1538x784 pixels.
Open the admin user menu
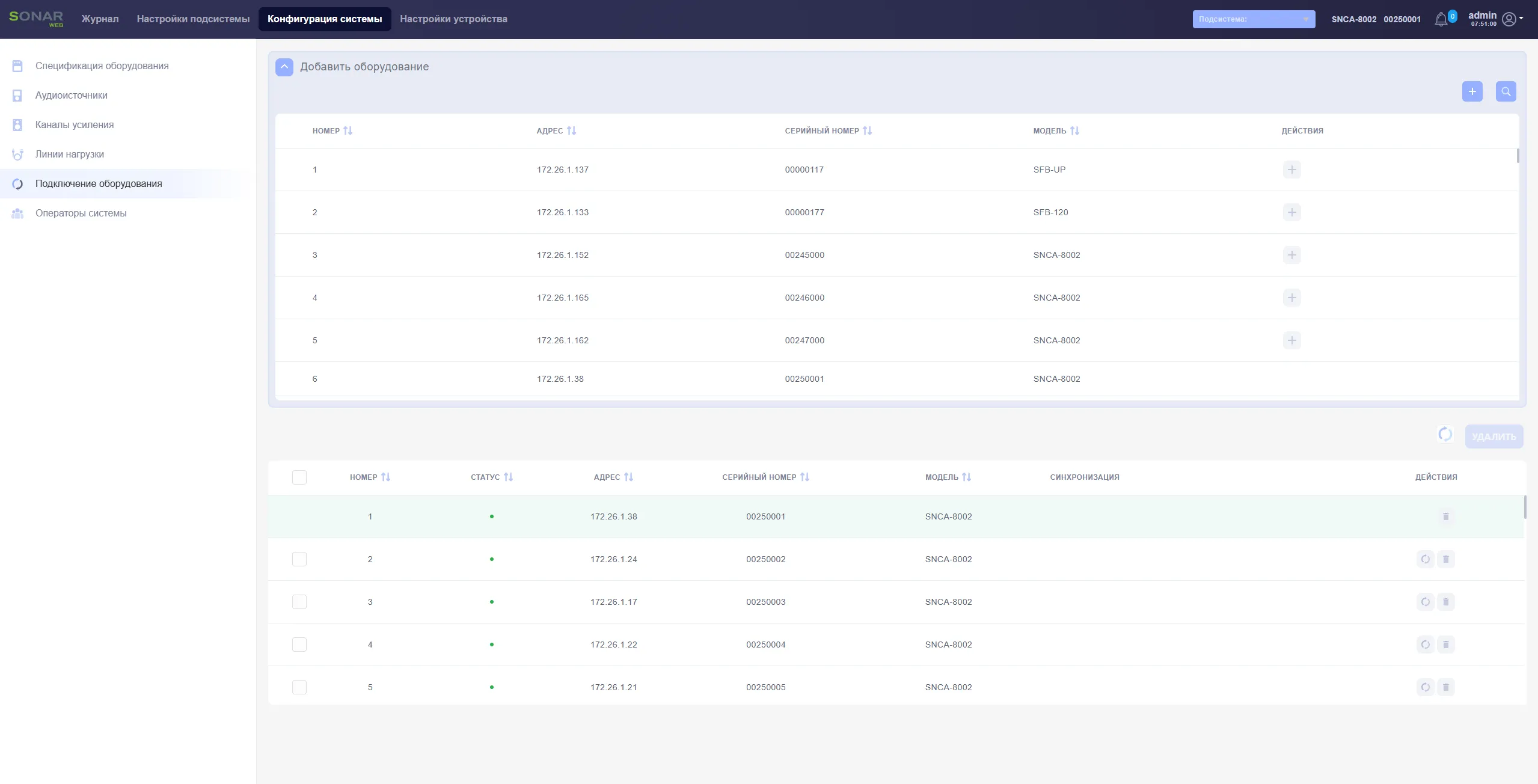tap(1495, 19)
